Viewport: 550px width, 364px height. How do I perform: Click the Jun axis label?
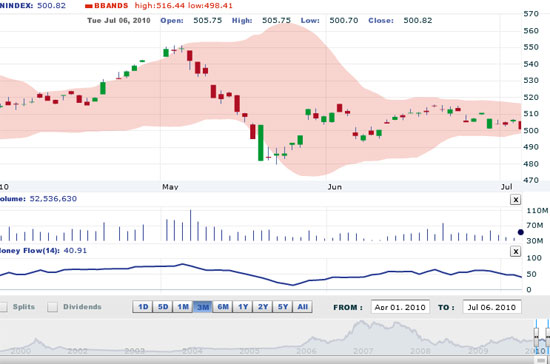click(335, 187)
